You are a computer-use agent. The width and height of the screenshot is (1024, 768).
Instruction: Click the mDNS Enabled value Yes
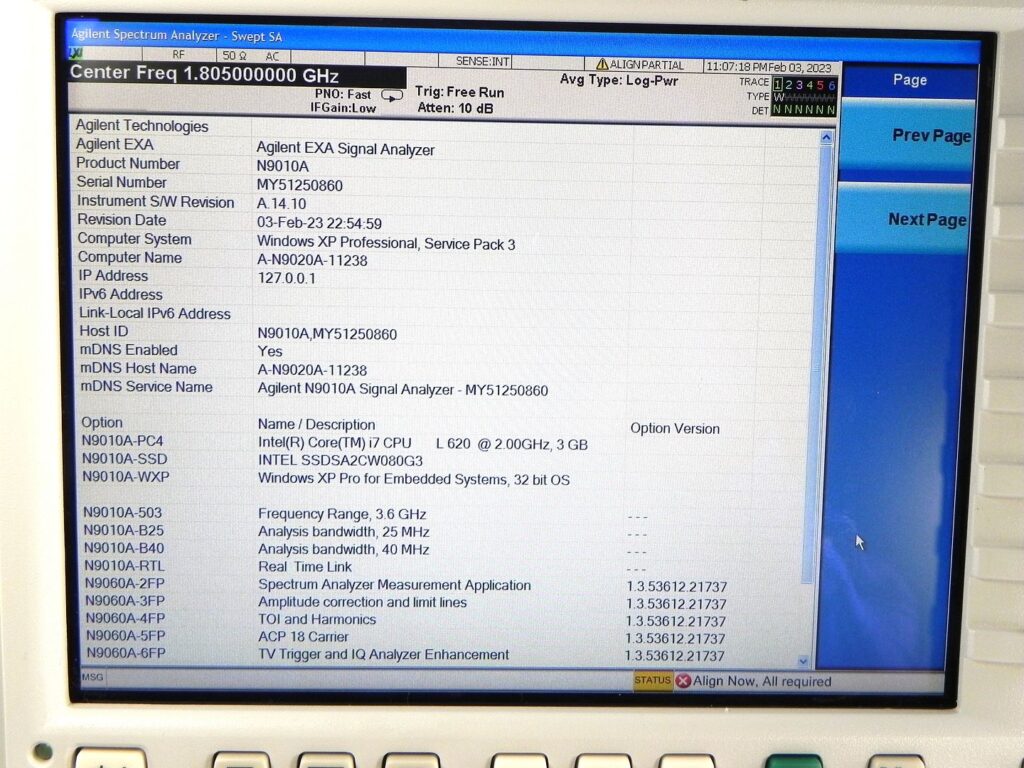[x=270, y=351]
